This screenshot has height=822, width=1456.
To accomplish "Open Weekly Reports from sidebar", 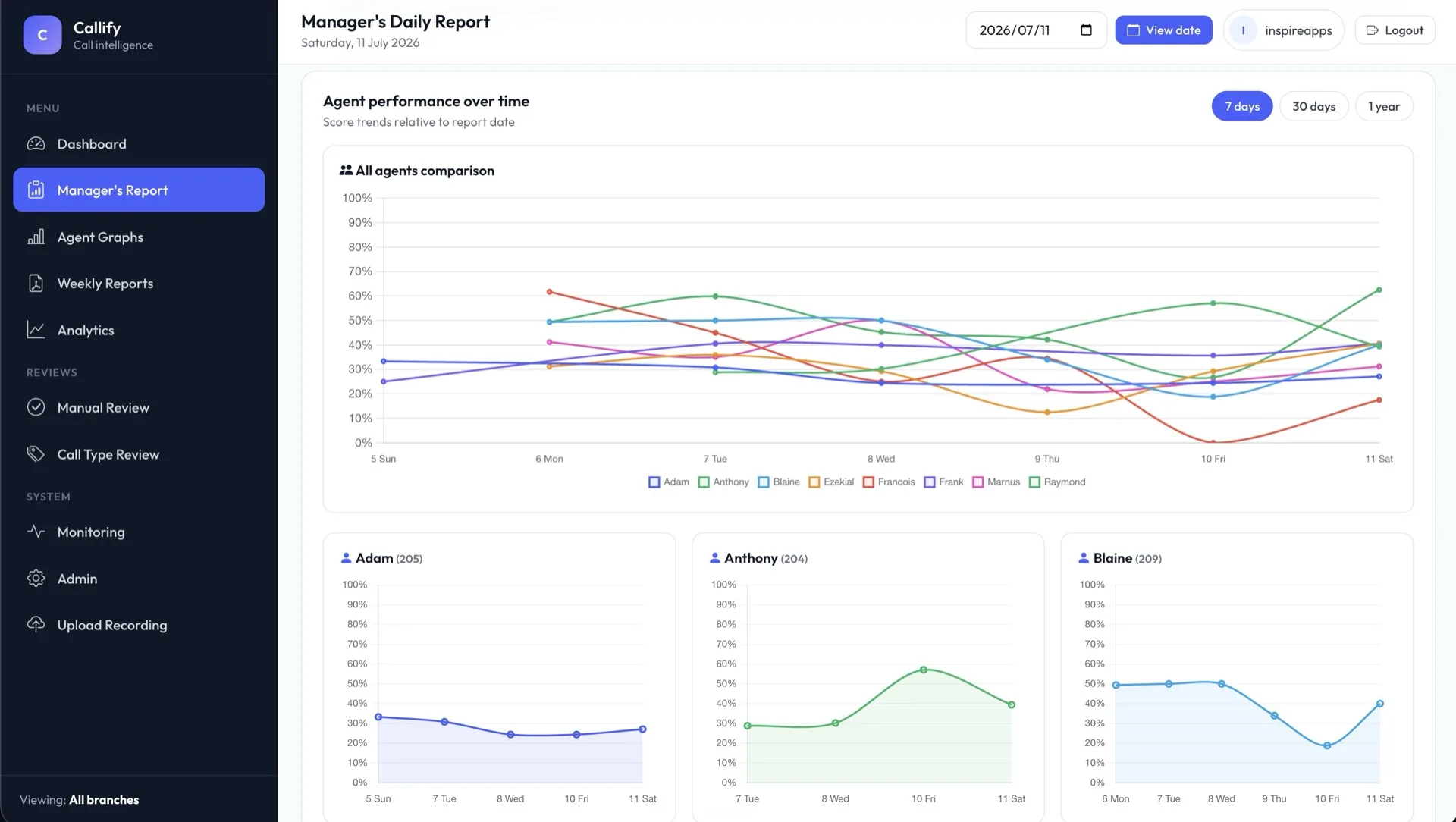I will (139, 284).
